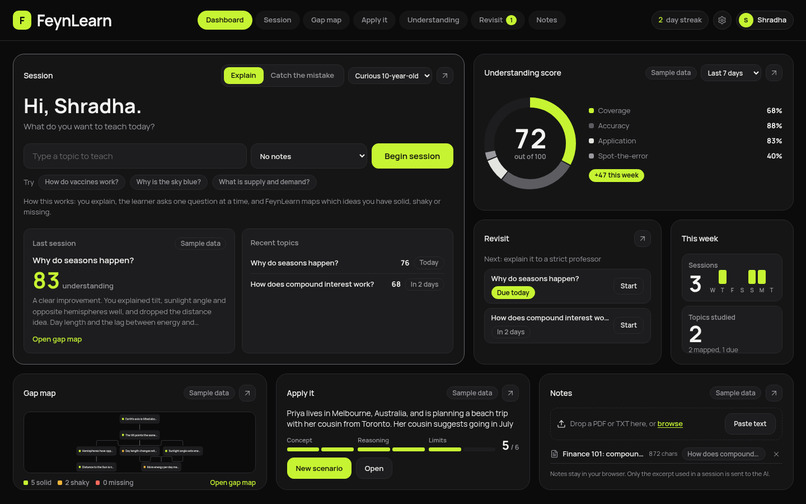
Task: Click in the Type a topic to teach field
Action: click(x=135, y=156)
